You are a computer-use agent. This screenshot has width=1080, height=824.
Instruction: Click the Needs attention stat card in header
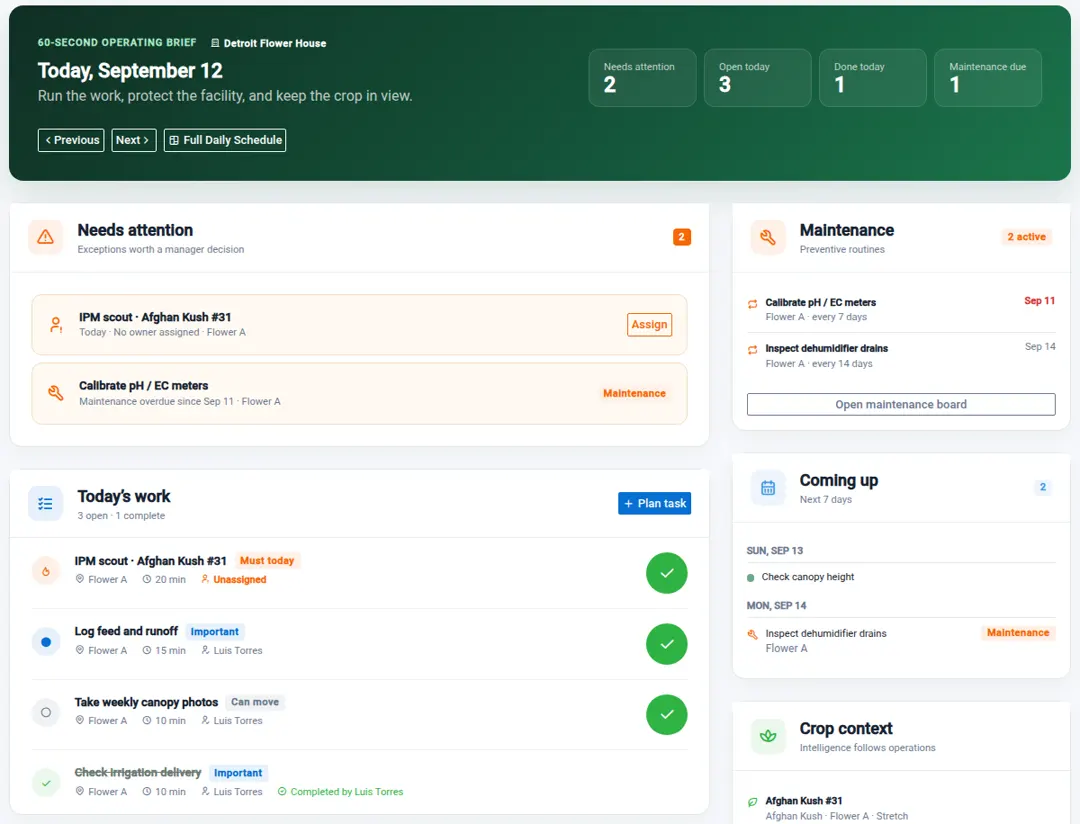click(x=642, y=78)
